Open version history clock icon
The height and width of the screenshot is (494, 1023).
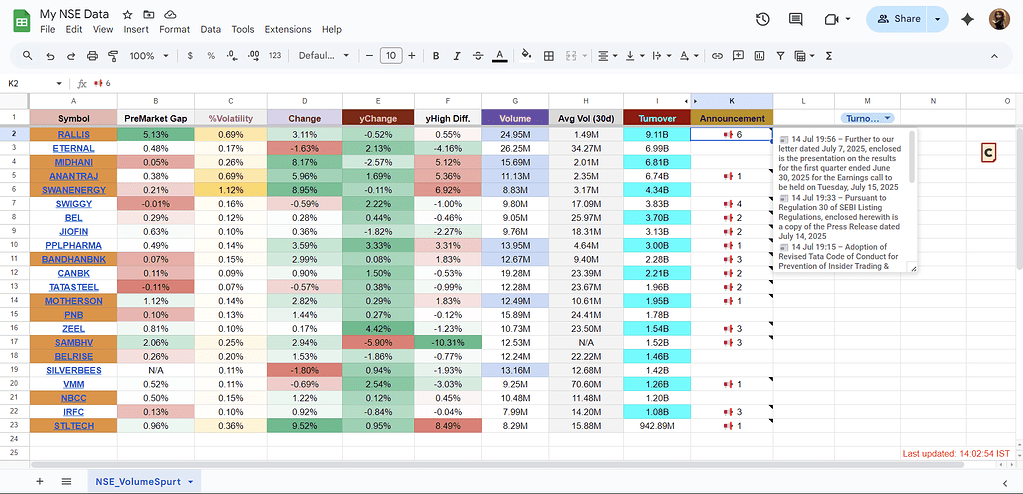coord(763,19)
